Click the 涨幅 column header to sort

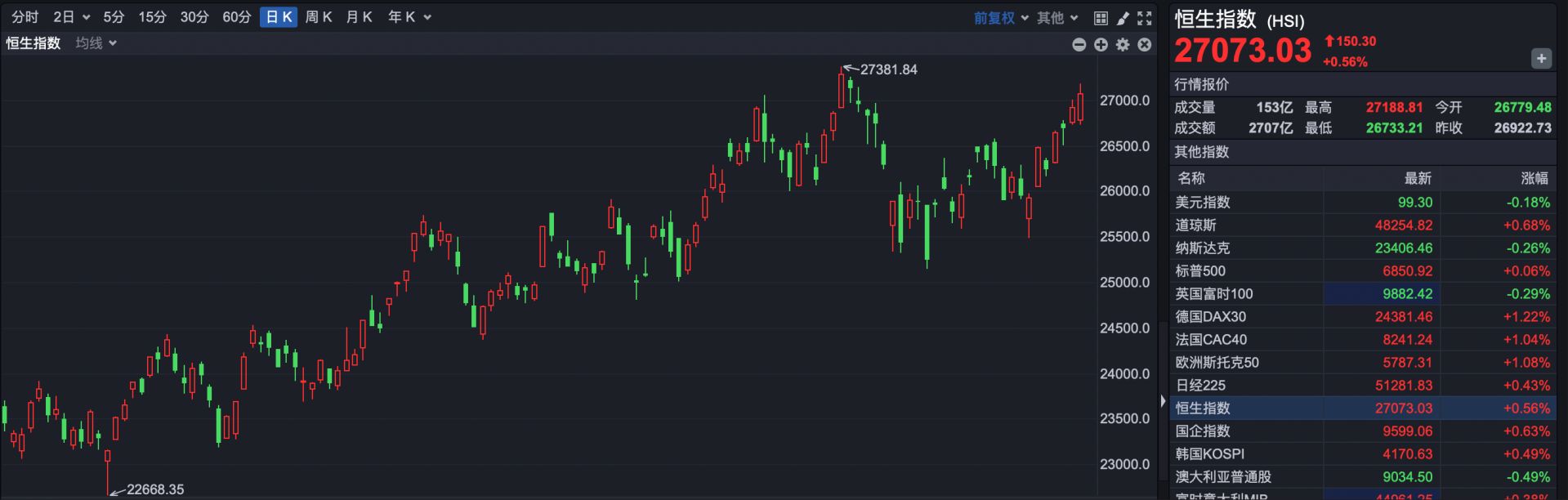point(1534,178)
